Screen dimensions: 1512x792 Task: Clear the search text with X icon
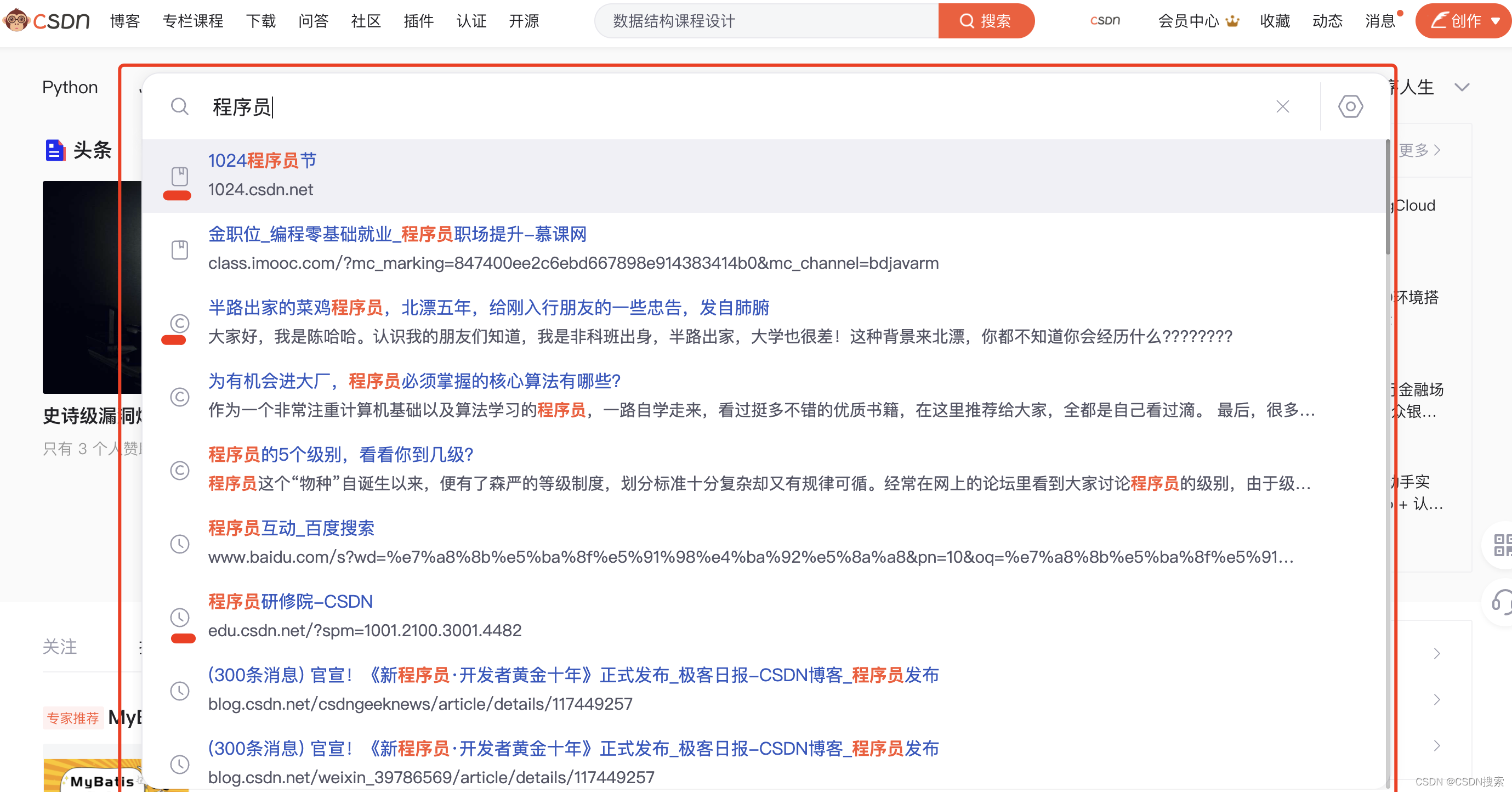pos(1282,106)
